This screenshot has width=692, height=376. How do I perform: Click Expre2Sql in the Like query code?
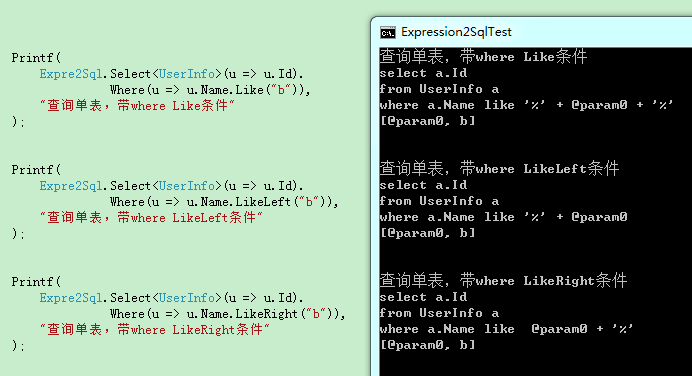point(71,74)
